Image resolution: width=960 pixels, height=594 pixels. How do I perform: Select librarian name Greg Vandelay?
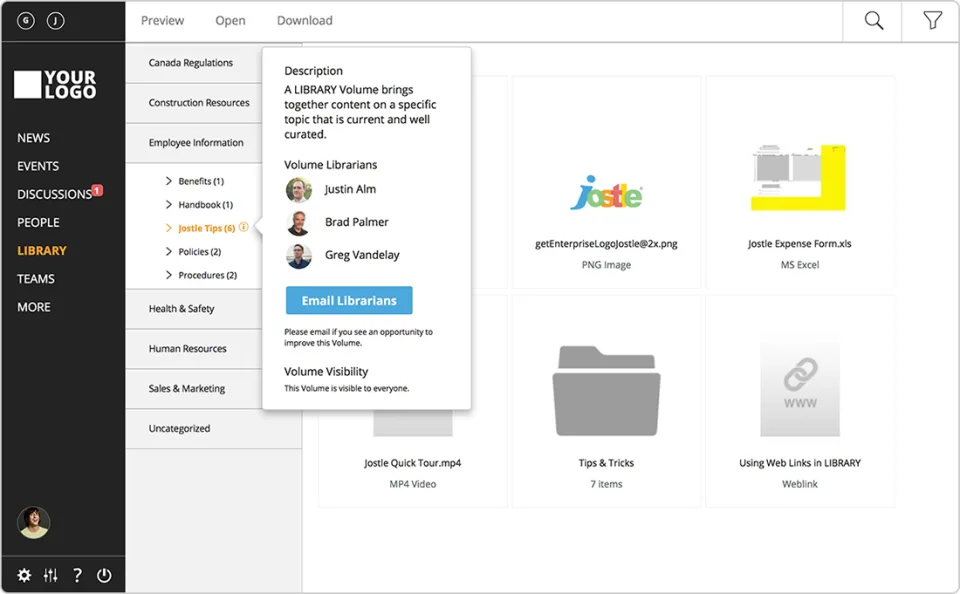(x=362, y=255)
